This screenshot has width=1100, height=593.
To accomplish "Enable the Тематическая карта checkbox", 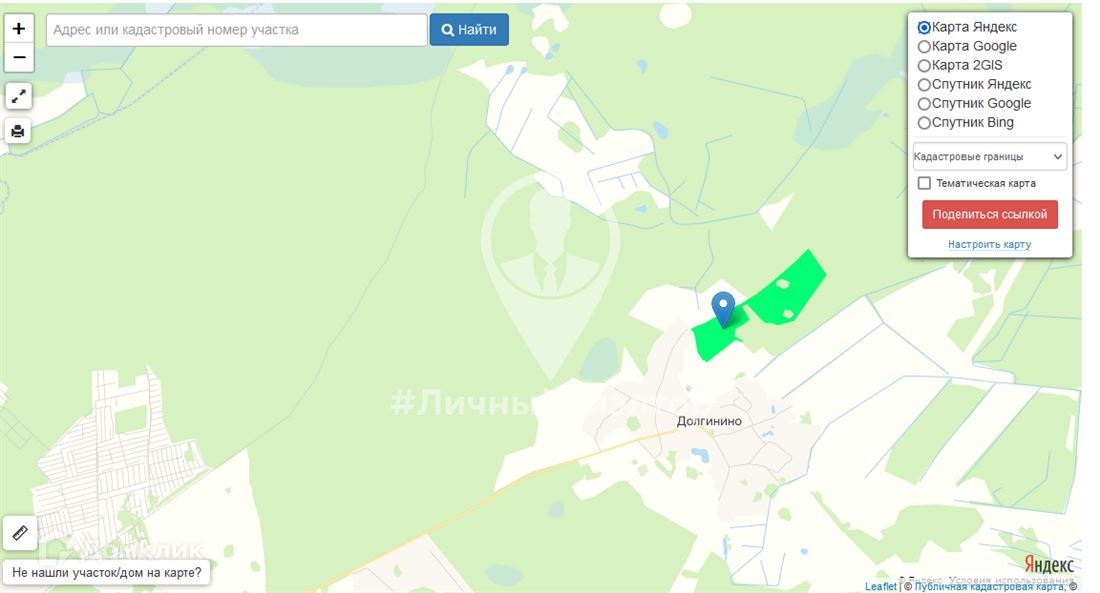I will point(925,183).
